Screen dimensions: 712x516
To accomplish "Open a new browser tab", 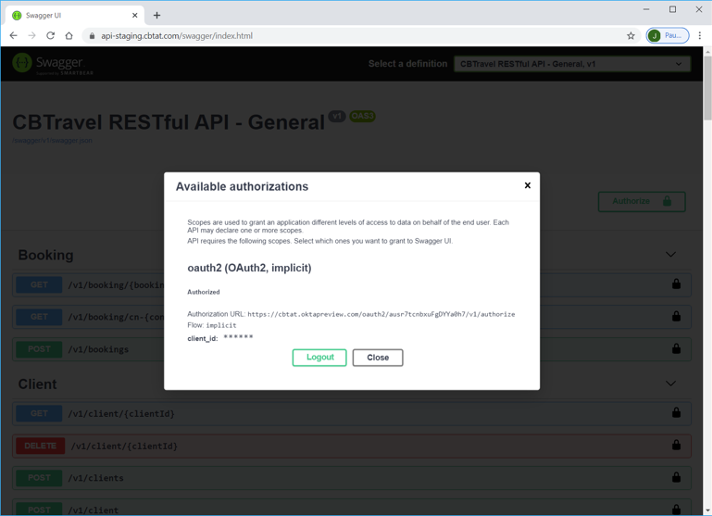I will click(x=157, y=15).
